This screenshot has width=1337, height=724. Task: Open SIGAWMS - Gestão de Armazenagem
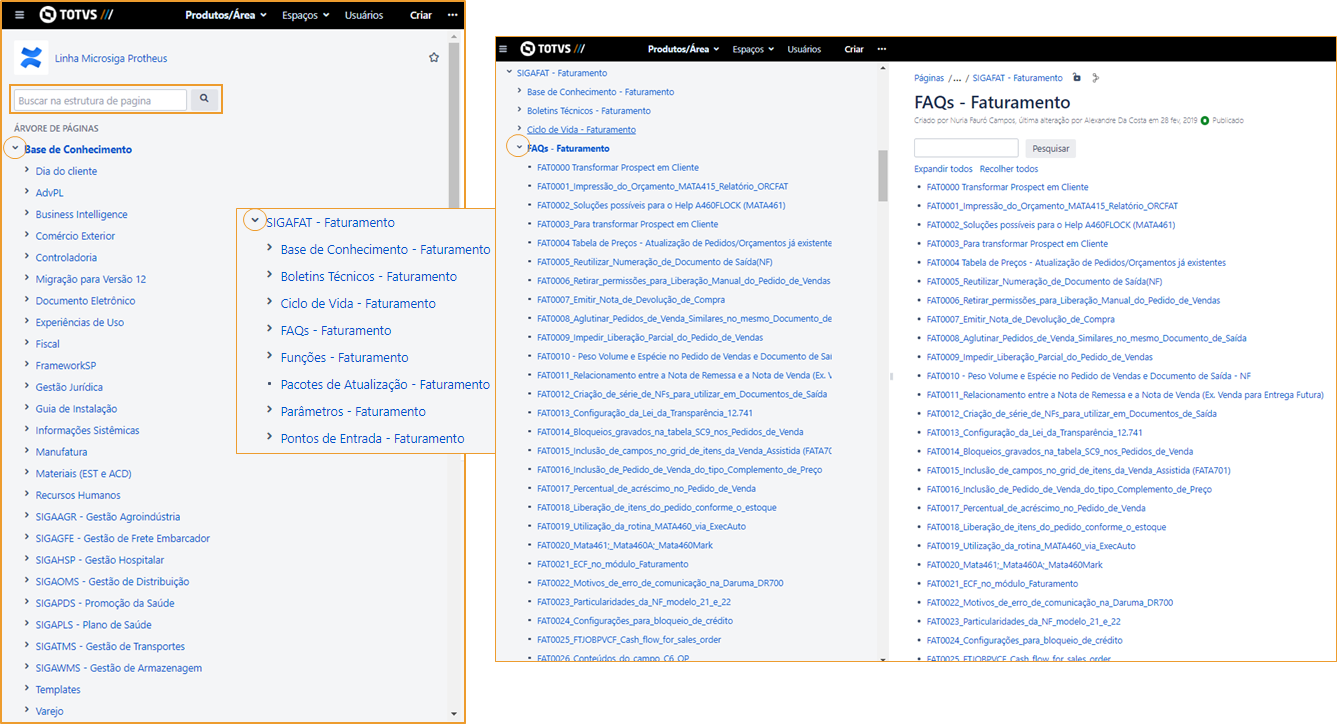point(119,668)
